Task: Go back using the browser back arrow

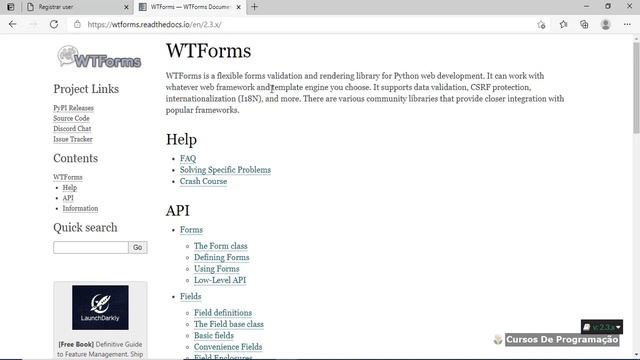Action: [13, 24]
